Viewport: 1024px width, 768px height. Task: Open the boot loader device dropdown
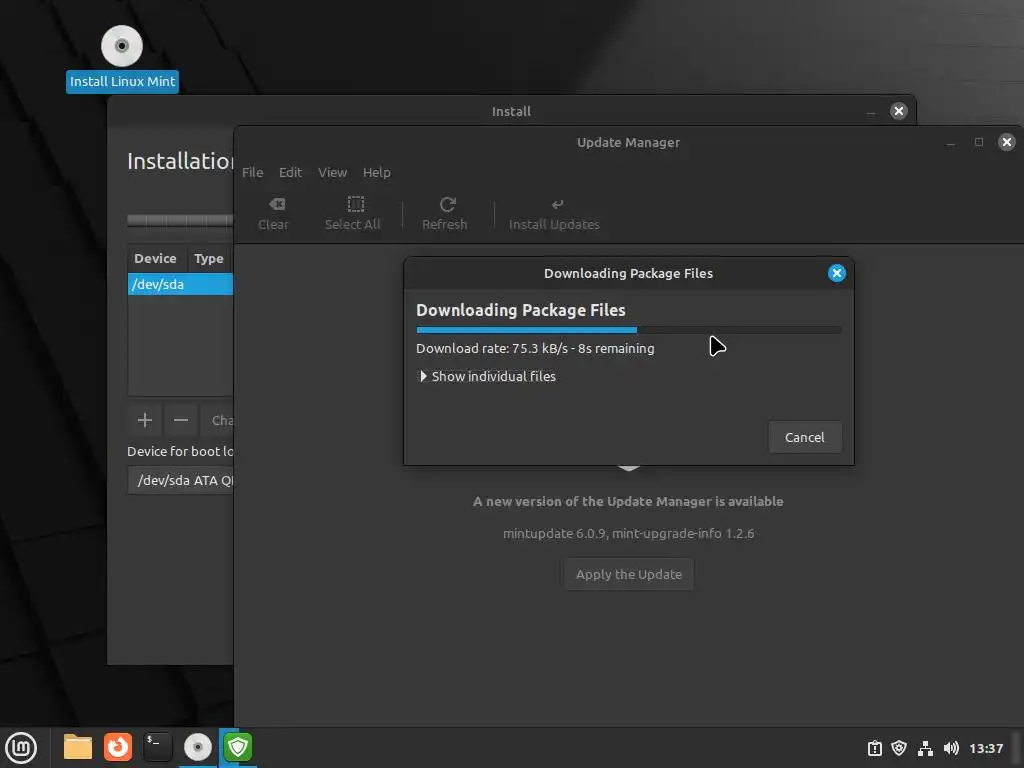tap(181, 480)
